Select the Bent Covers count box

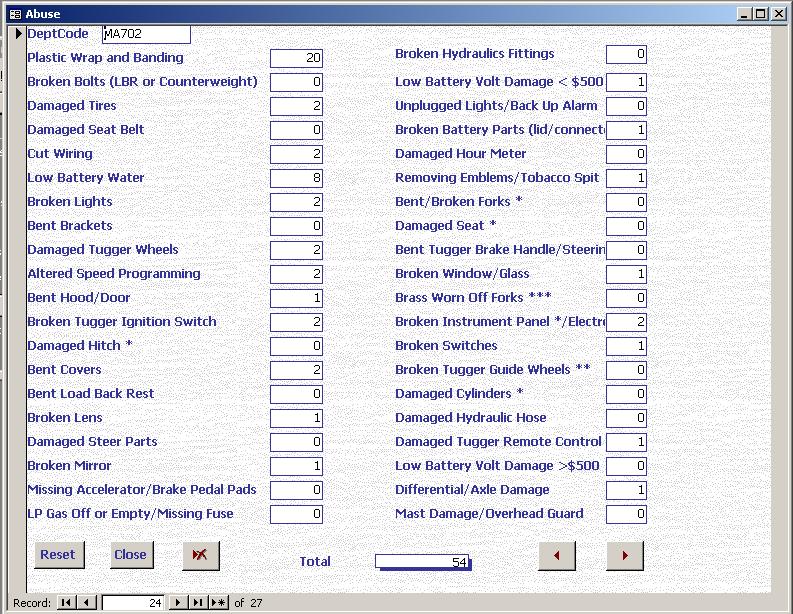[296, 370]
